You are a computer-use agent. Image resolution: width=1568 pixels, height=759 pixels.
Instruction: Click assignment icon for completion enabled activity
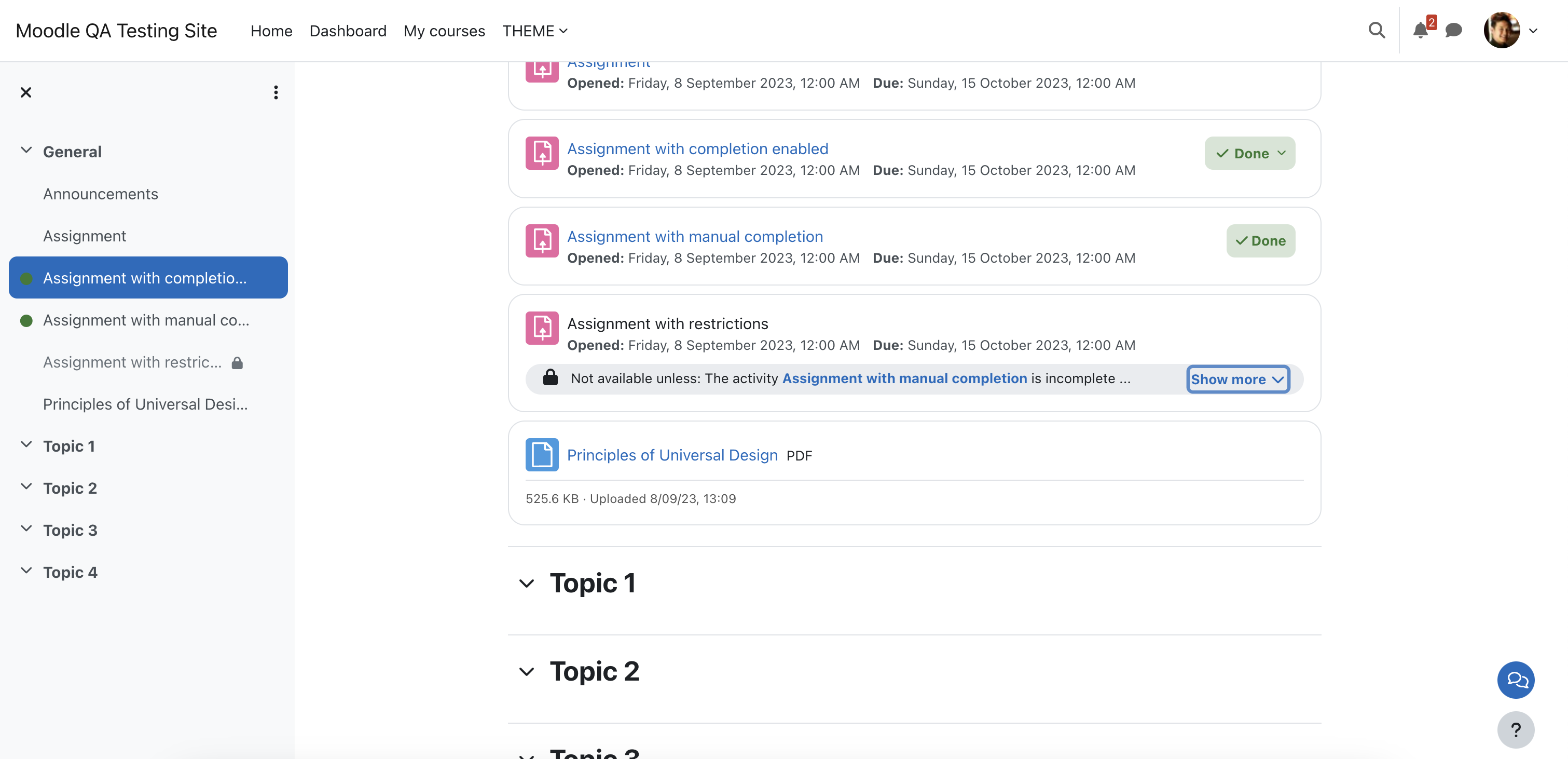pyautogui.click(x=542, y=153)
